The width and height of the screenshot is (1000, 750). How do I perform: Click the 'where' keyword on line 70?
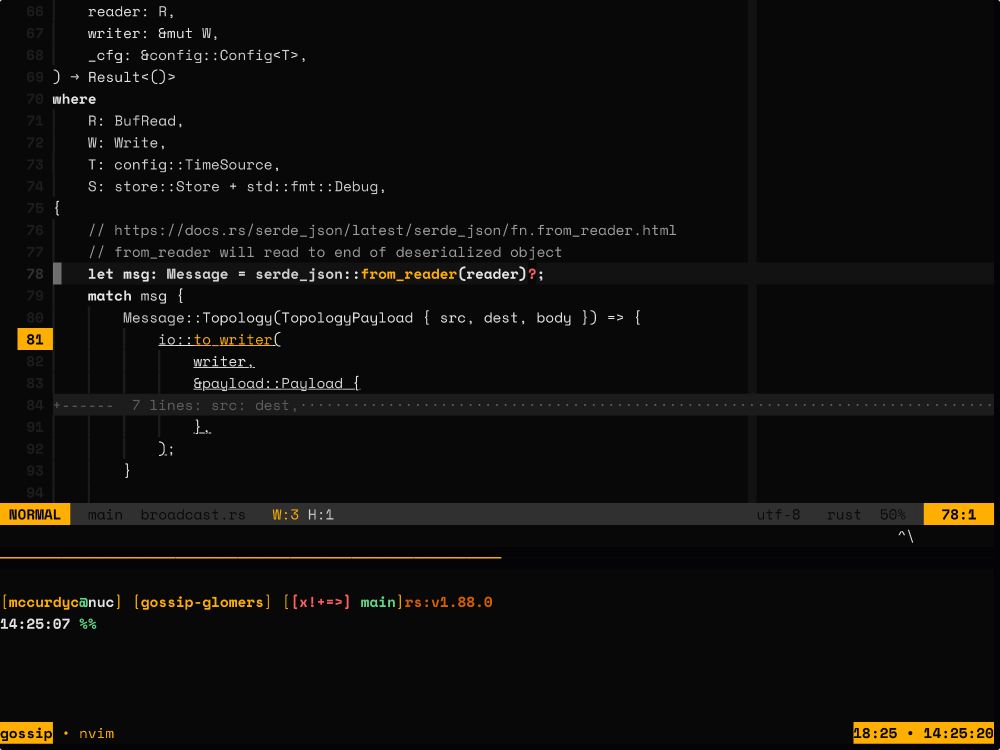click(75, 99)
